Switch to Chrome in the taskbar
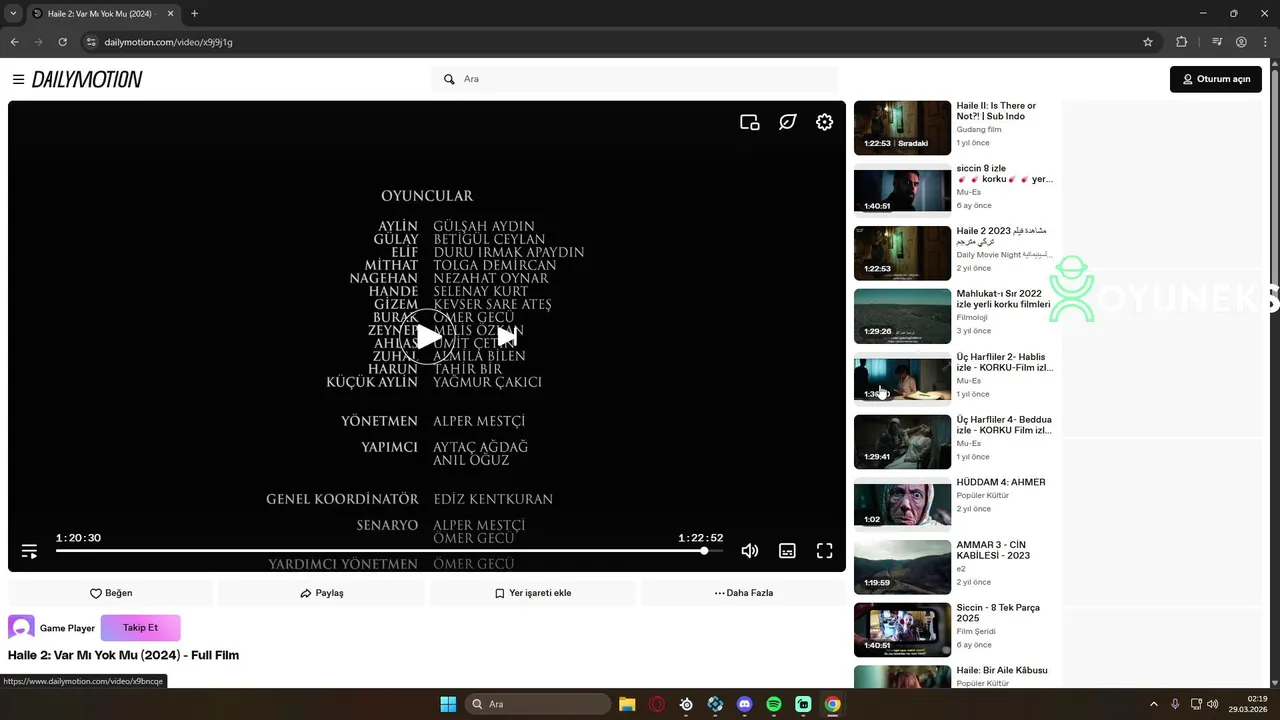The height and width of the screenshot is (720, 1280). click(832, 704)
